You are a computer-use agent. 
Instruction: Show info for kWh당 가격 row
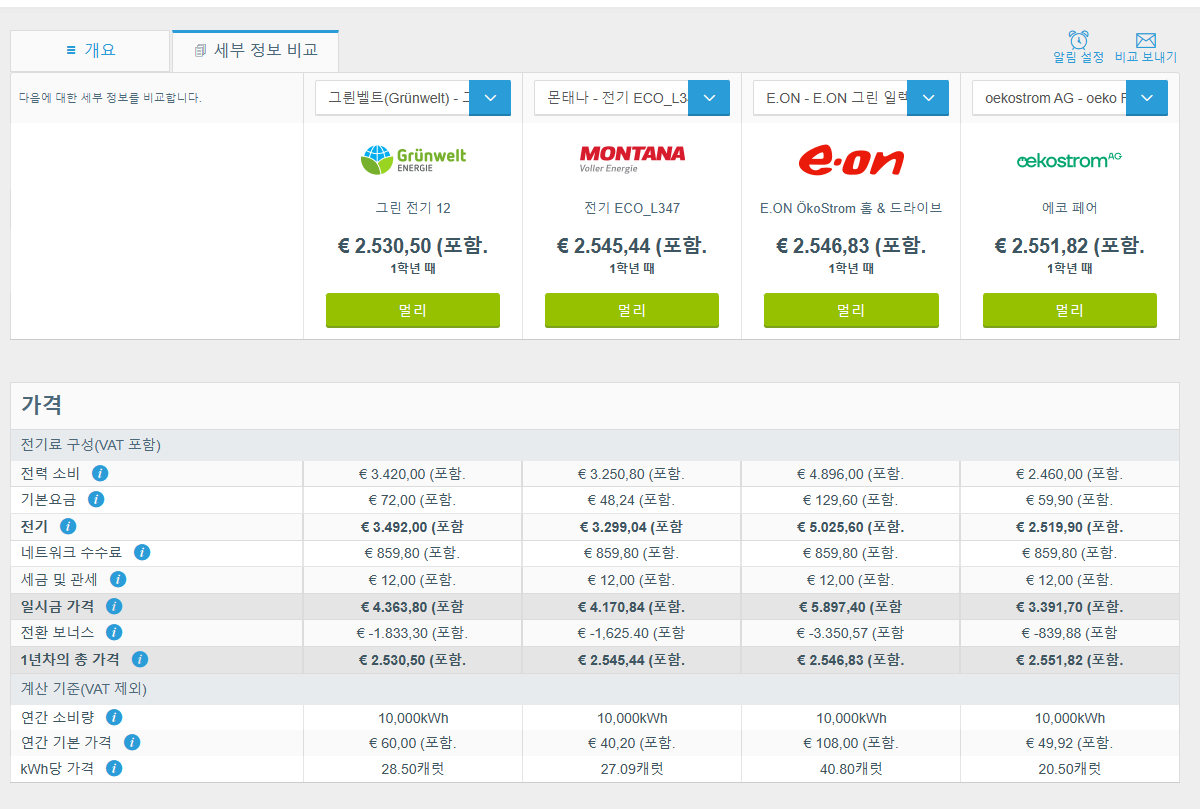(x=114, y=768)
